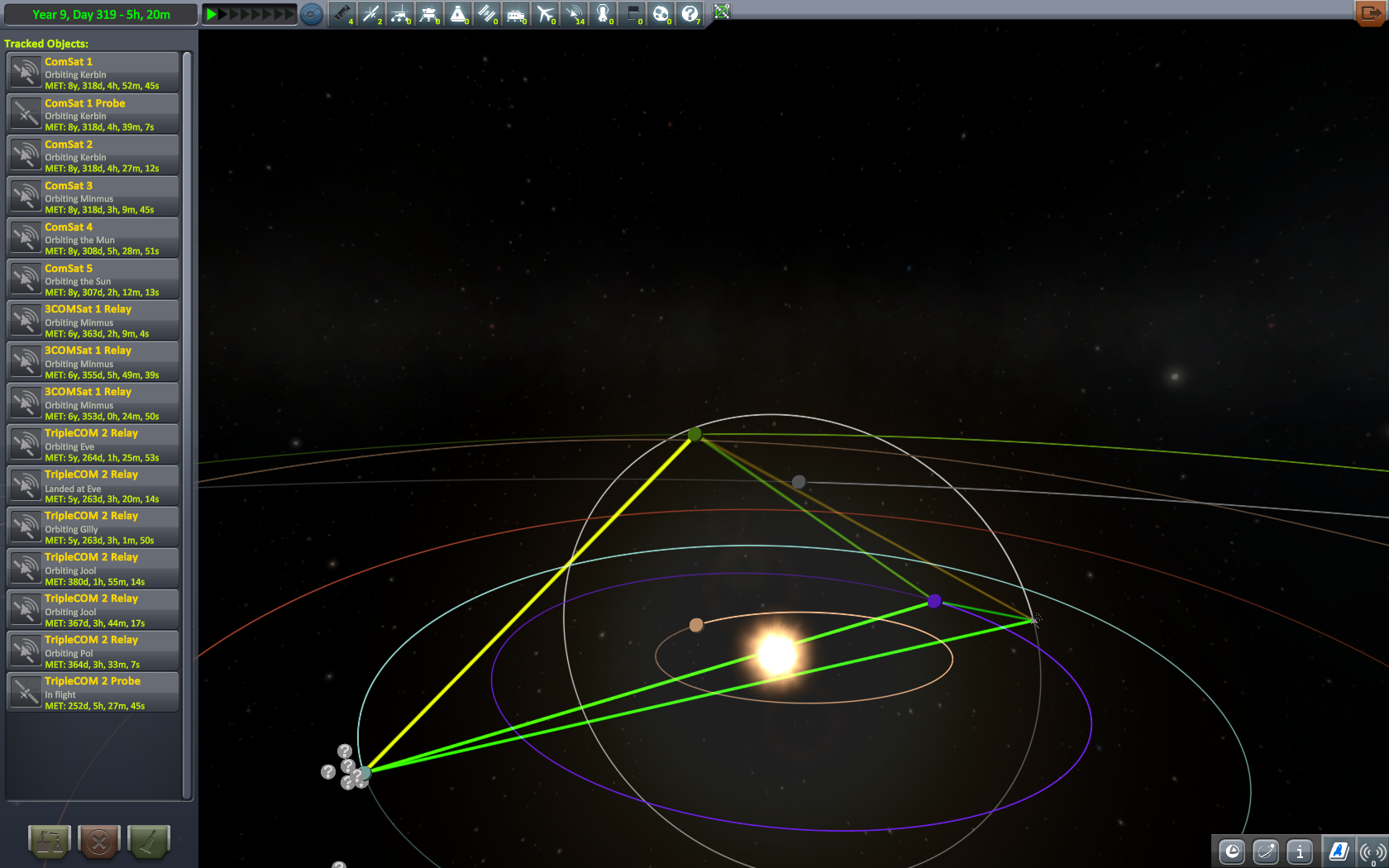
Task: Select the TripleCOM 2 Probe in flight
Action: click(x=93, y=693)
